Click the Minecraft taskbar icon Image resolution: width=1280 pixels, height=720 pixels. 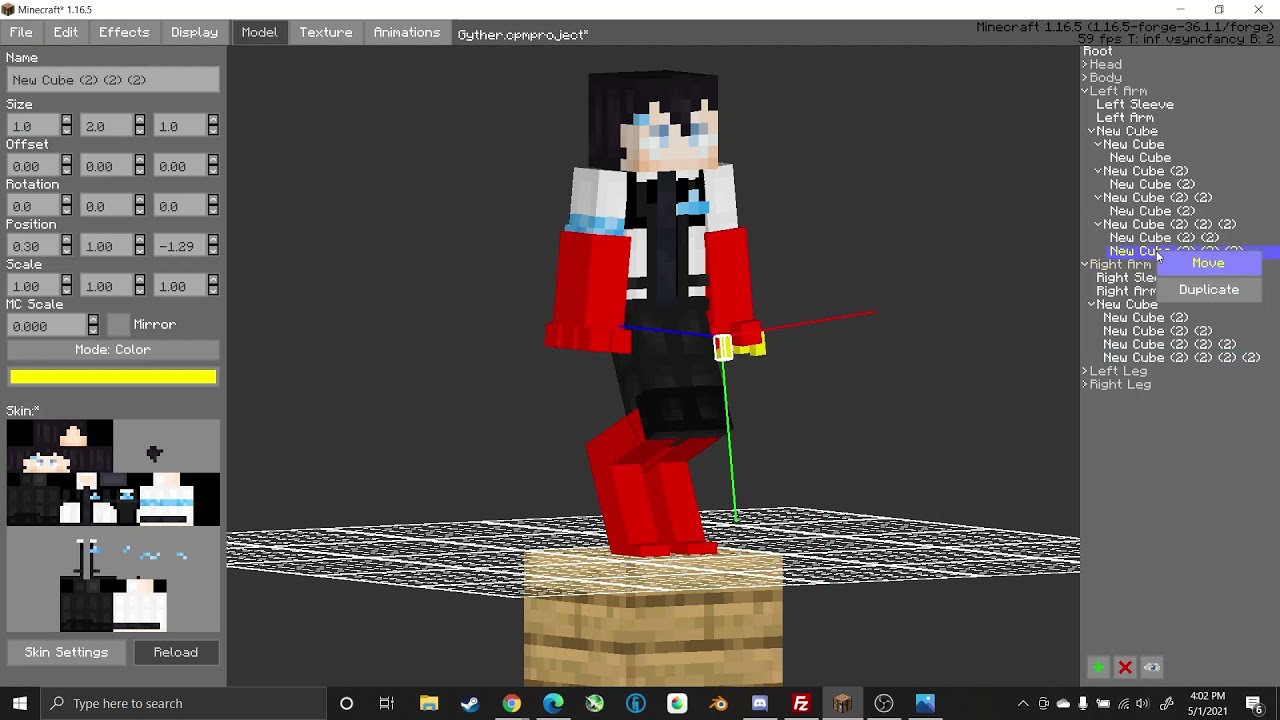[x=842, y=703]
